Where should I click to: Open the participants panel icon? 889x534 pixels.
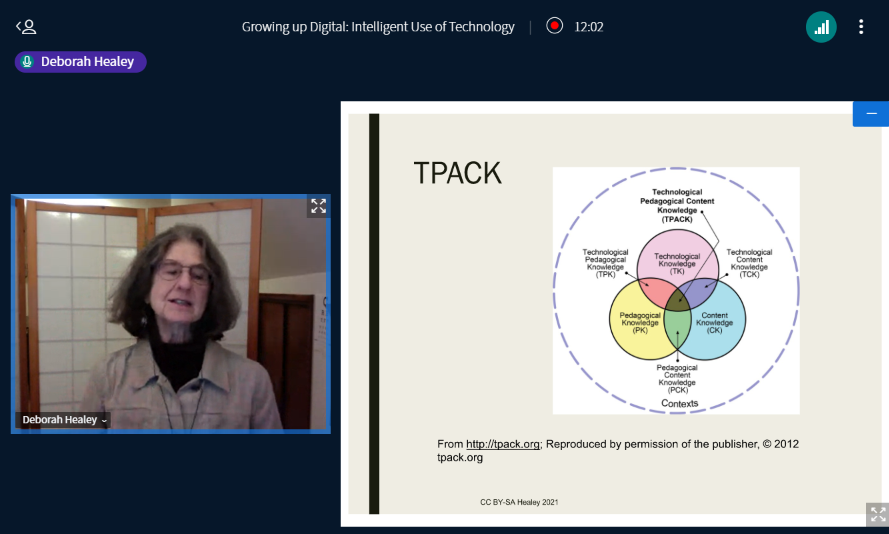(26, 27)
